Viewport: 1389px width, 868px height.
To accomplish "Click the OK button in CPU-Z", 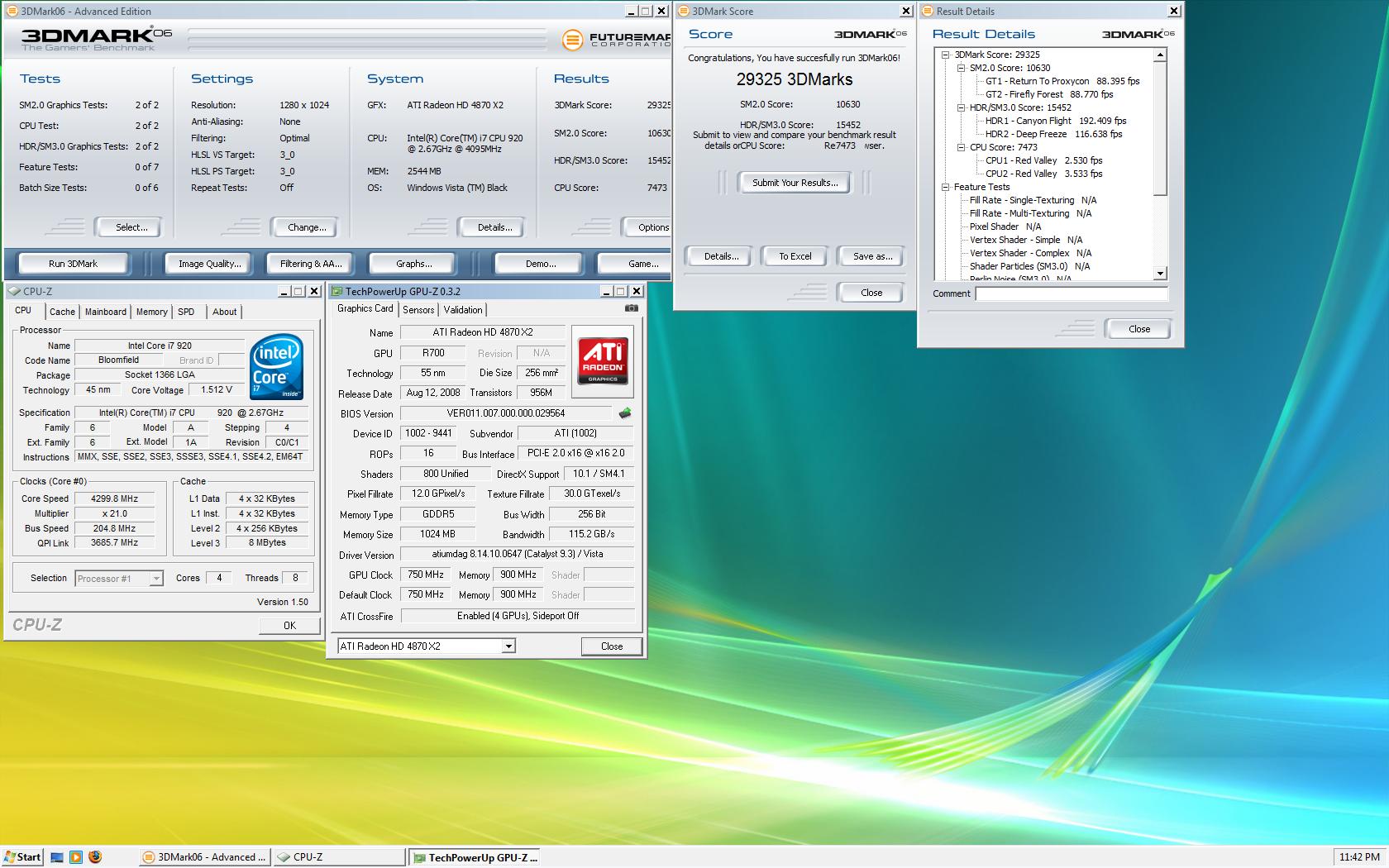I will click(x=289, y=626).
